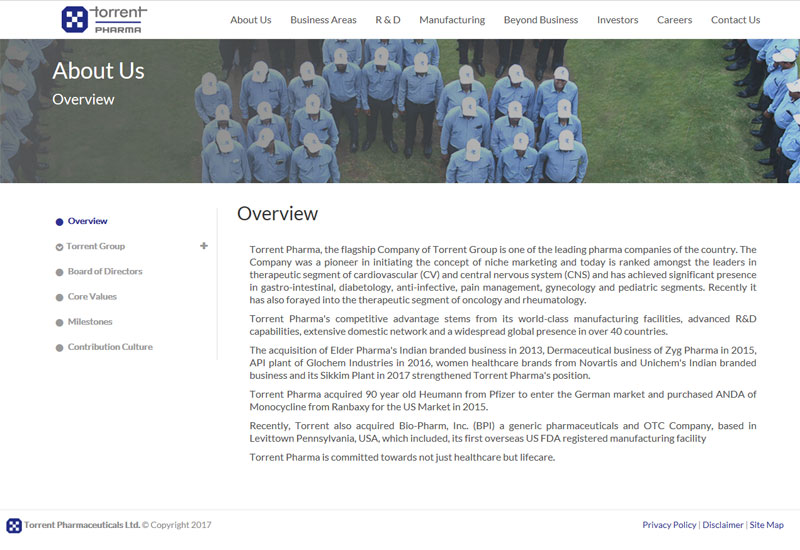Open Contribution Culture sidebar link
The width and height of the screenshot is (800, 550).
click(x=110, y=347)
